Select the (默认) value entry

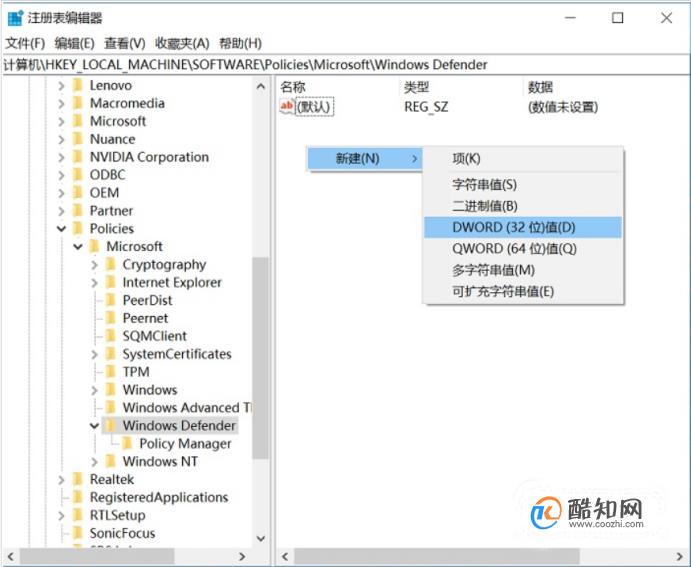(x=314, y=107)
